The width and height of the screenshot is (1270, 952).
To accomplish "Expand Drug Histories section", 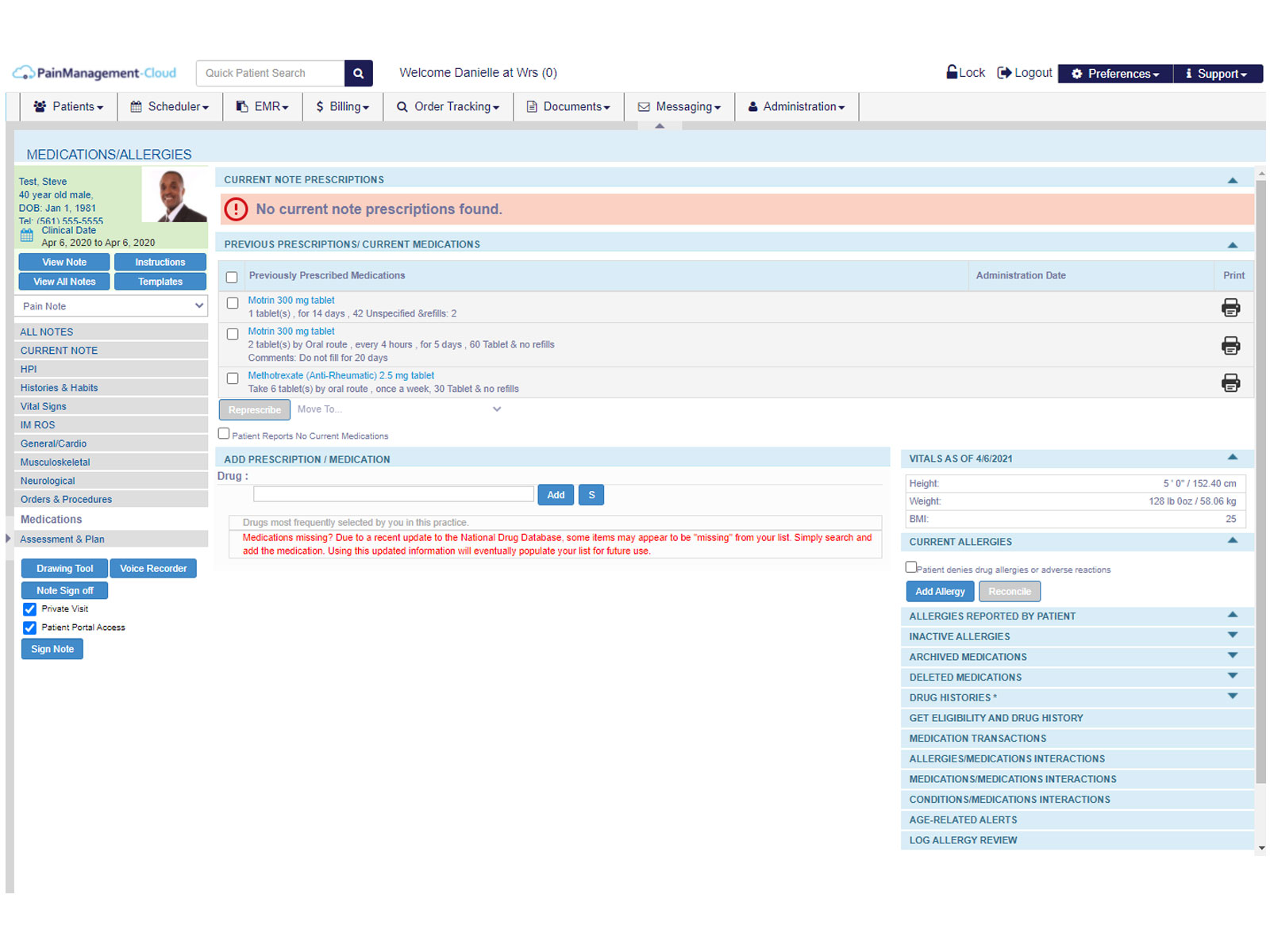I will coord(1233,696).
